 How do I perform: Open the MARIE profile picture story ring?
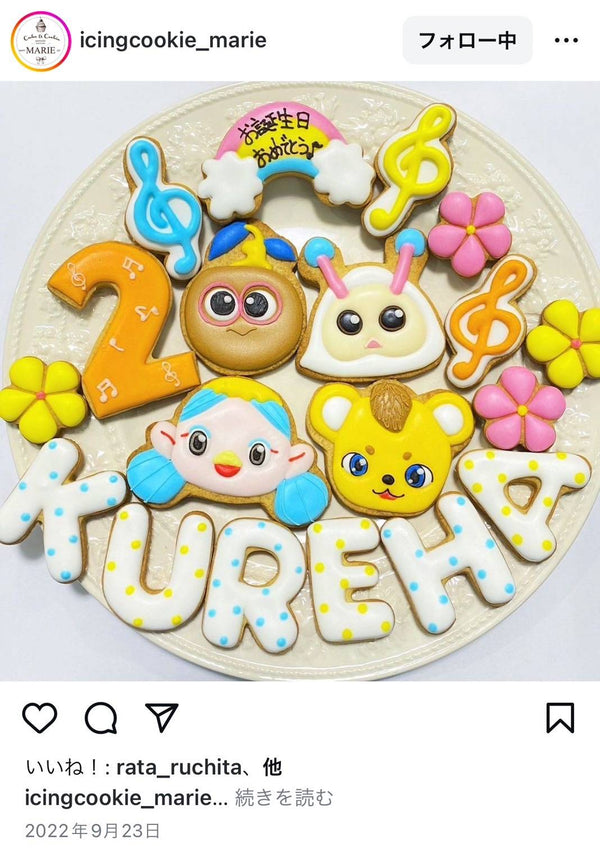tap(41, 41)
